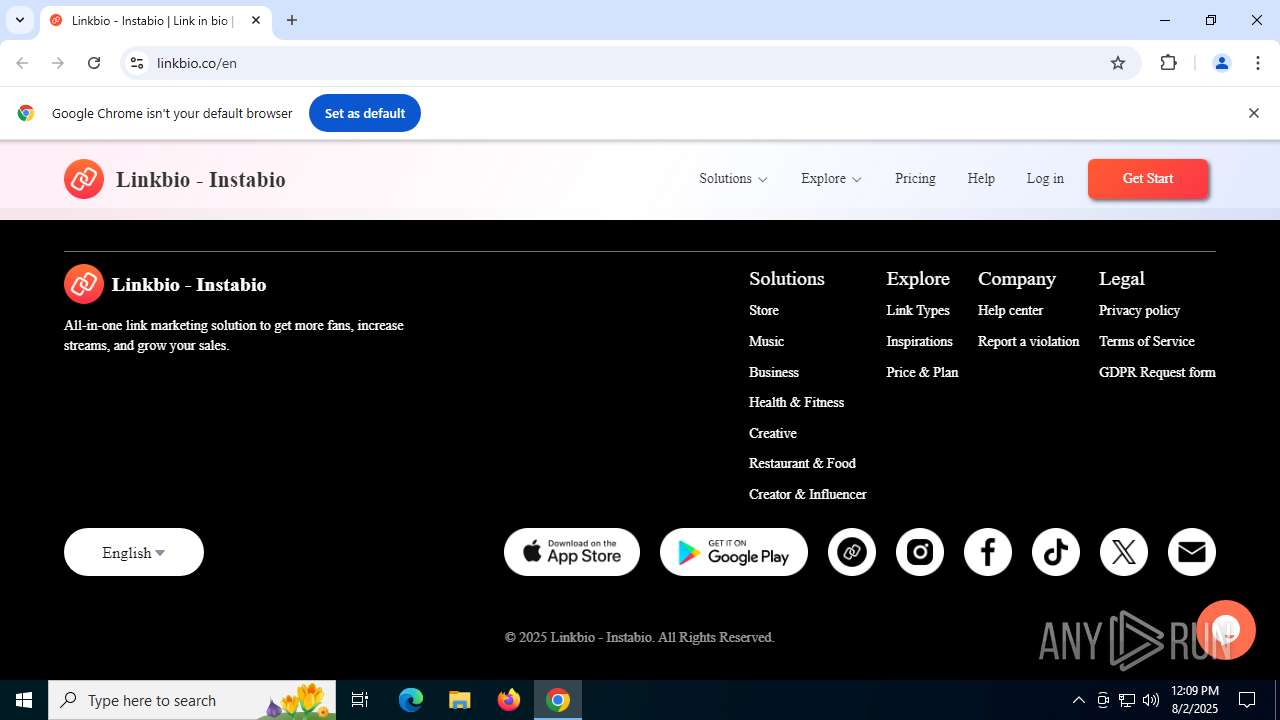Viewport: 1280px width, 720px height.
Task: Click Set as default button
Action: (365, 113)
